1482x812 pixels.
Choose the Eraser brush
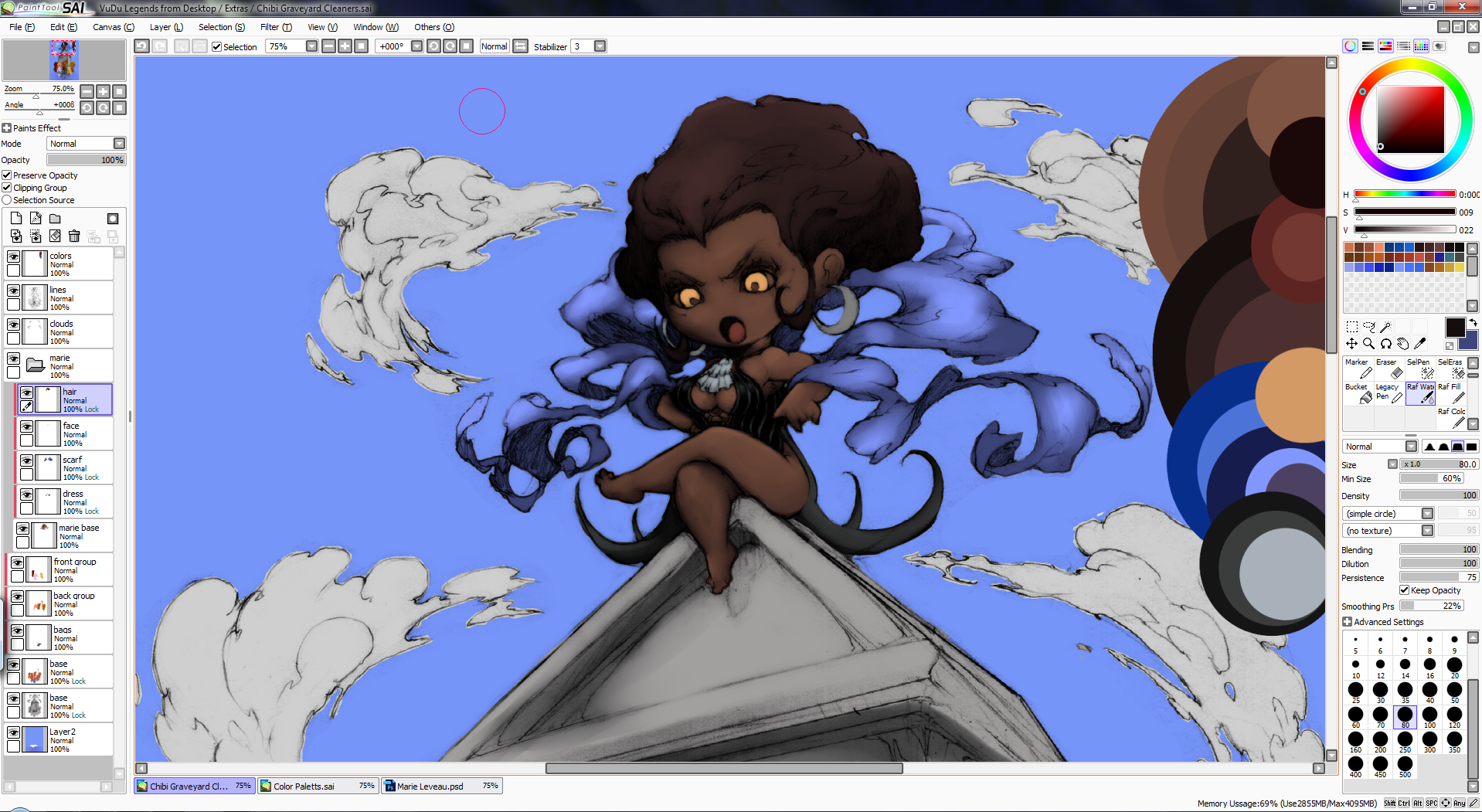pos(1389,369)
